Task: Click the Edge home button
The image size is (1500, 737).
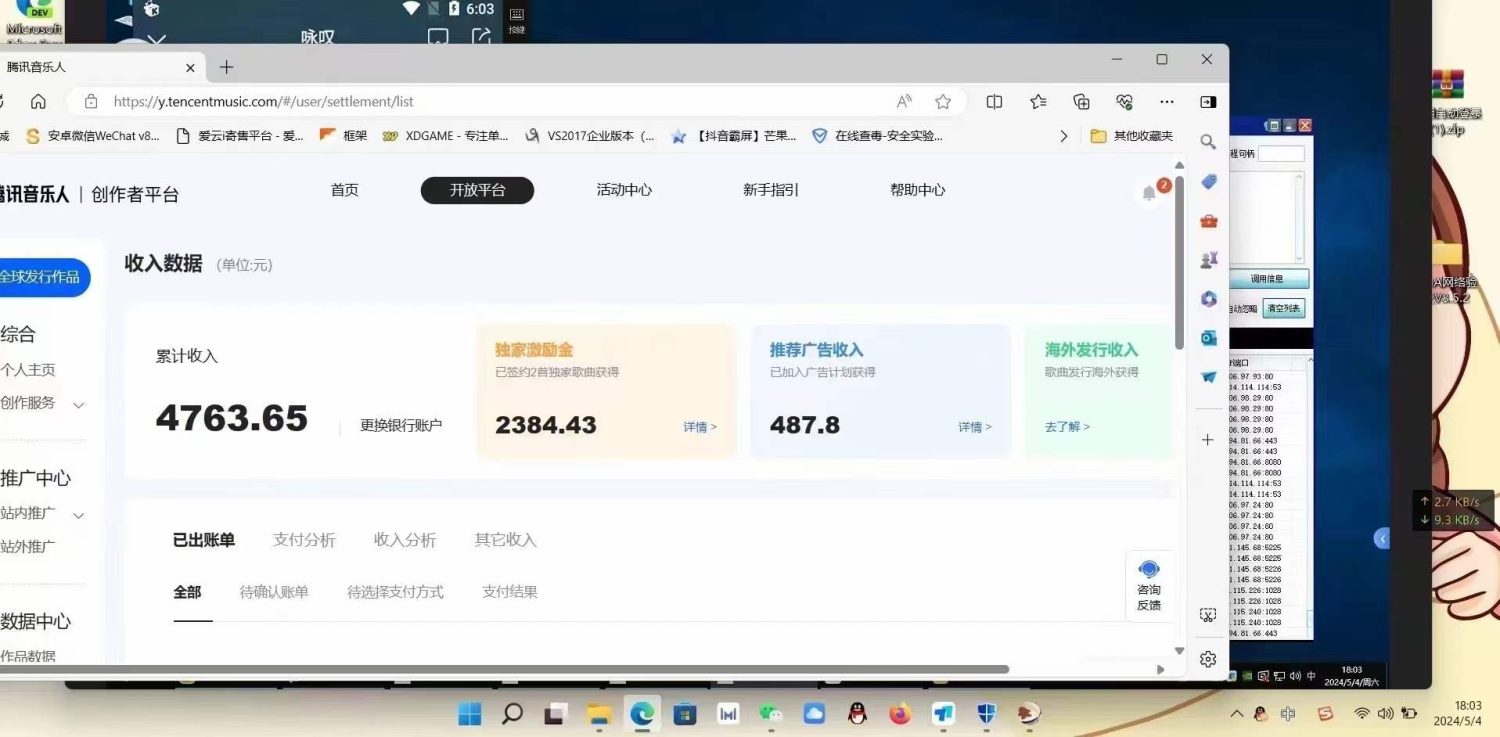Action: coord(38,101)
